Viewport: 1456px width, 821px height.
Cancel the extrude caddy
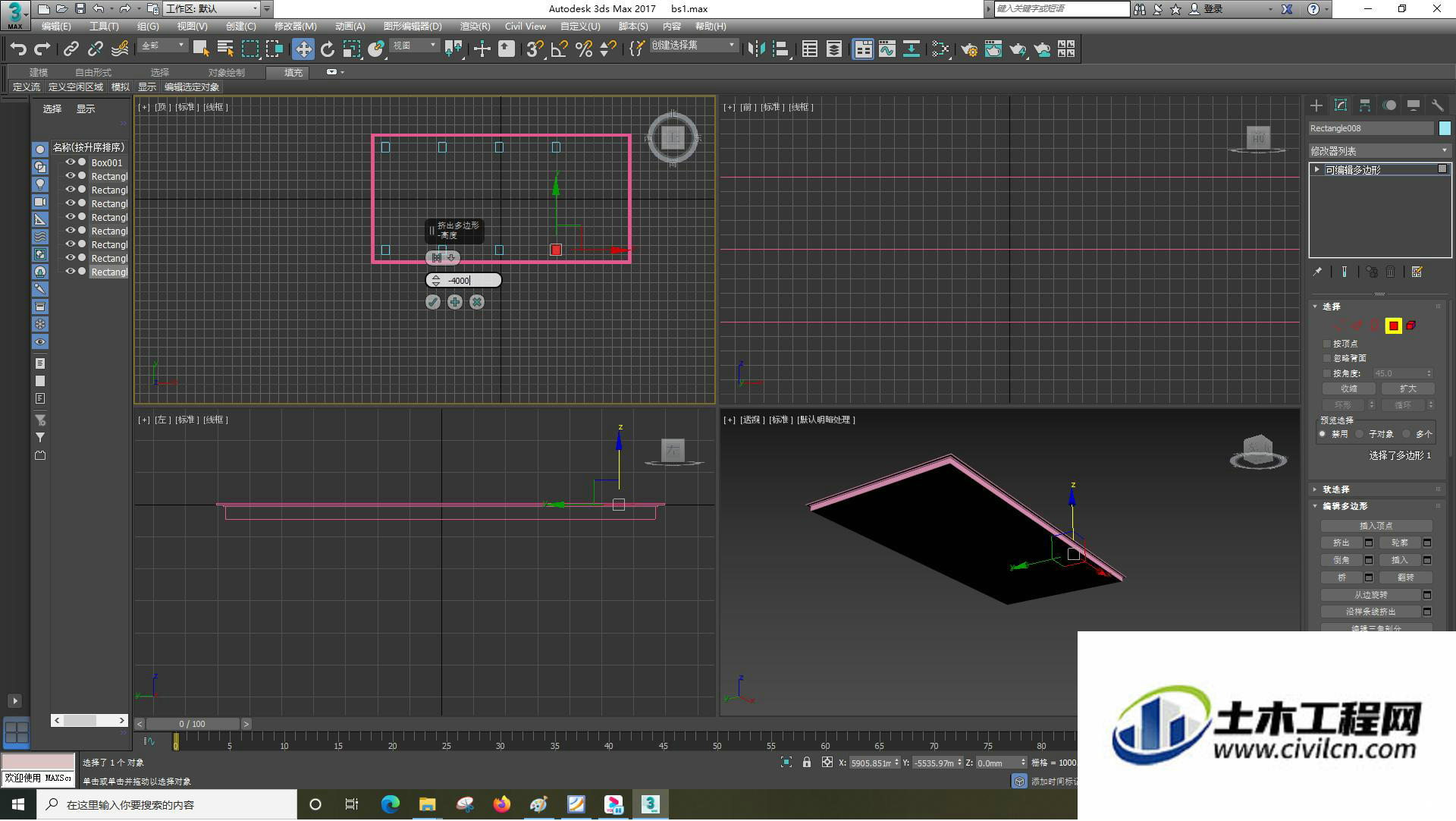477,302
